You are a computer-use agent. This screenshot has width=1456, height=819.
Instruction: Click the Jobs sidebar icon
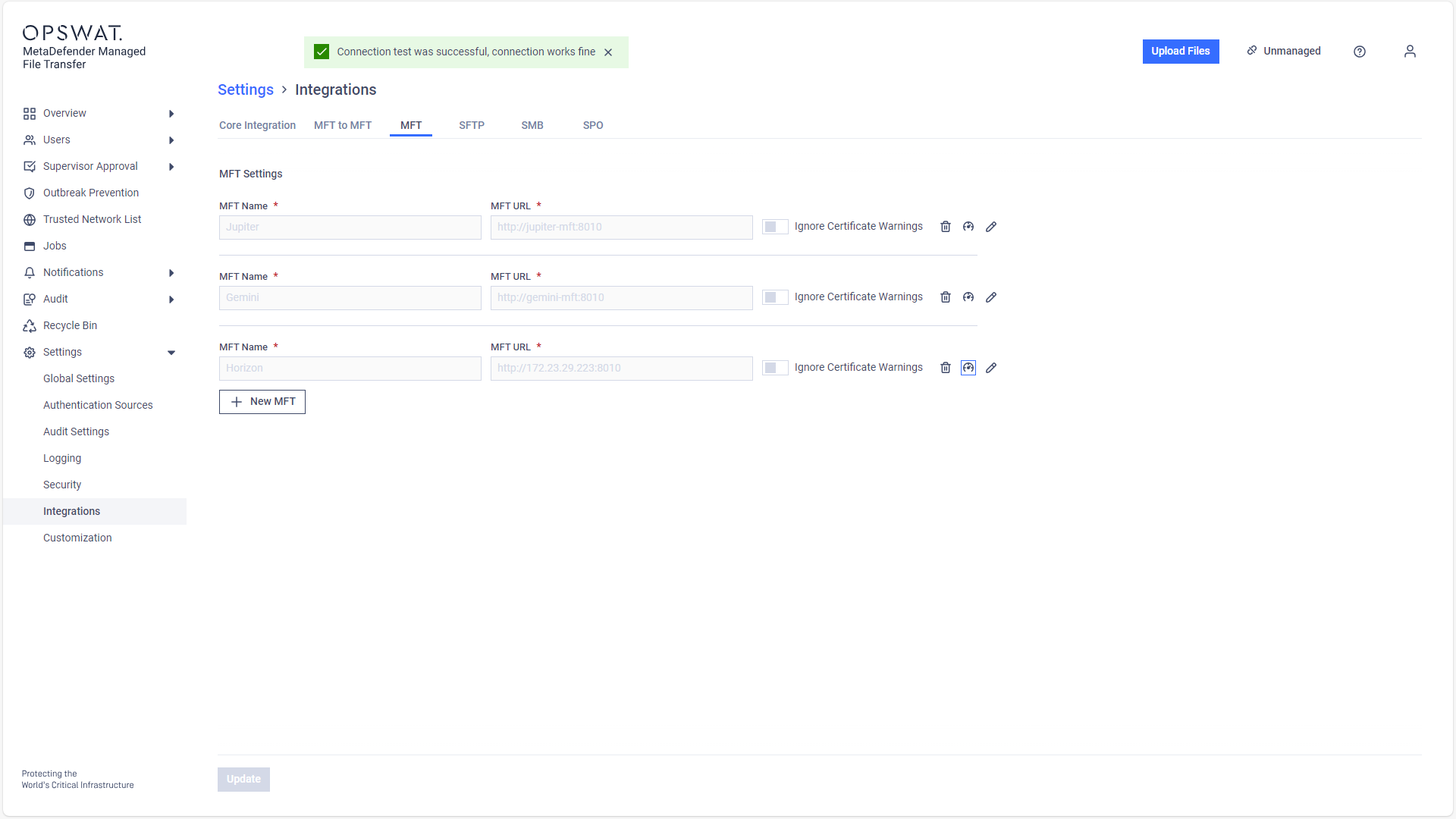(x=30, y=246)
